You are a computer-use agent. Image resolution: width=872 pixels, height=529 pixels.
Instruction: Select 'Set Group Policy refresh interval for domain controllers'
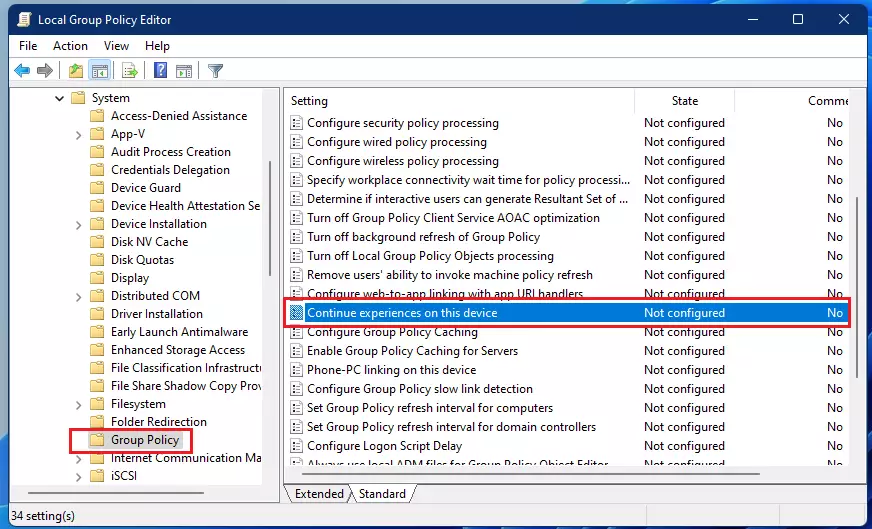pos(452,427)
